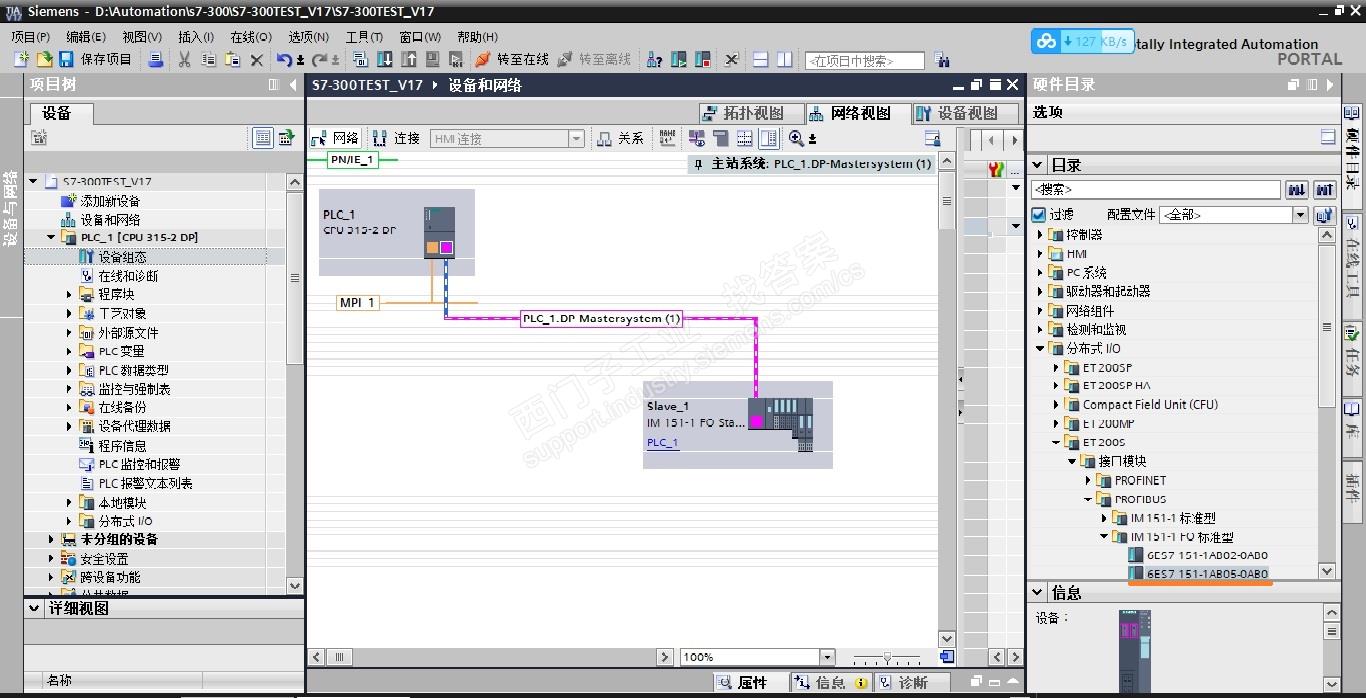
Task: Select 添加新设备 add new device item
Action: 110,201
